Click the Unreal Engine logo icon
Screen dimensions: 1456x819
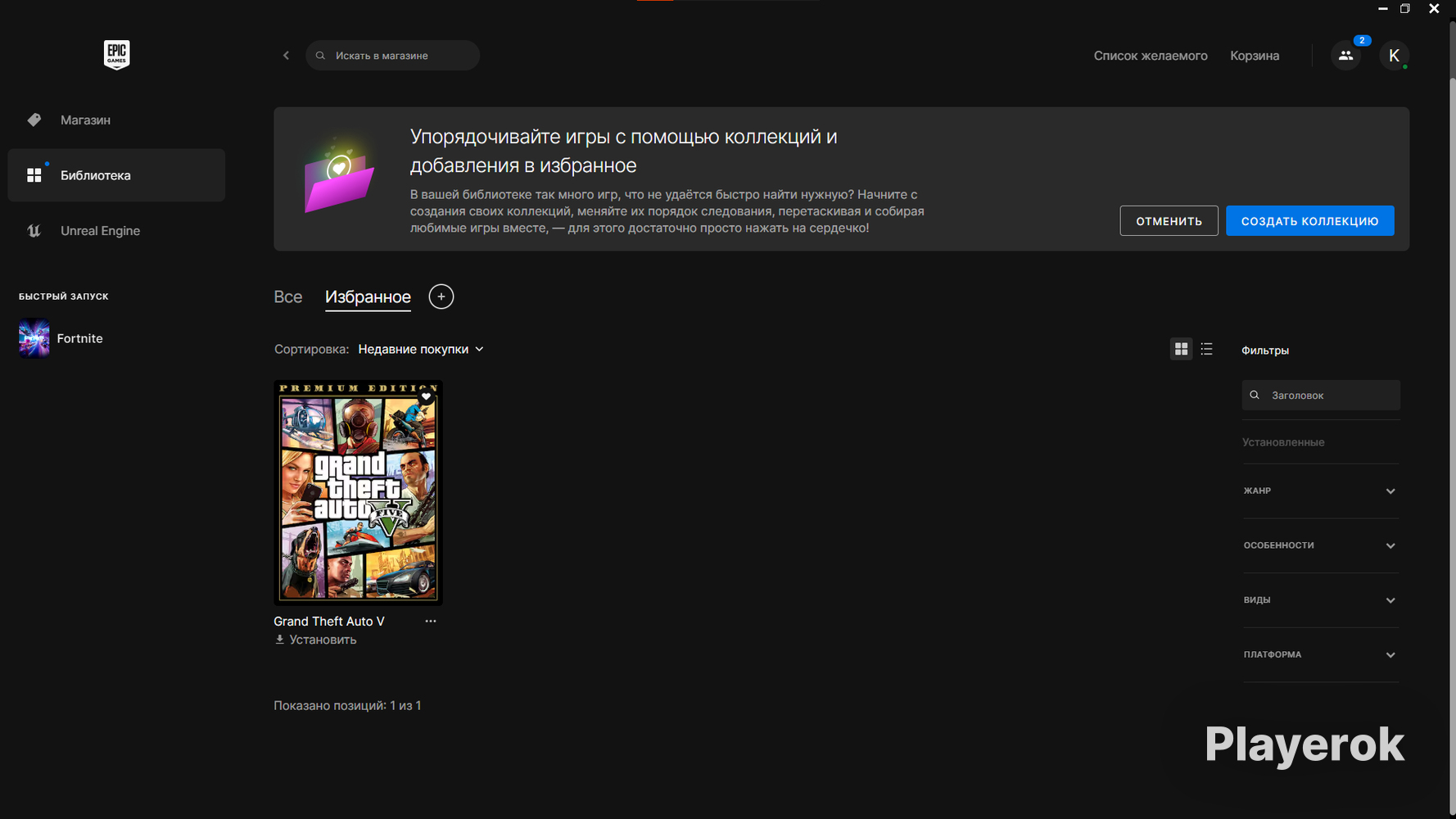click(x=34, y=231)
